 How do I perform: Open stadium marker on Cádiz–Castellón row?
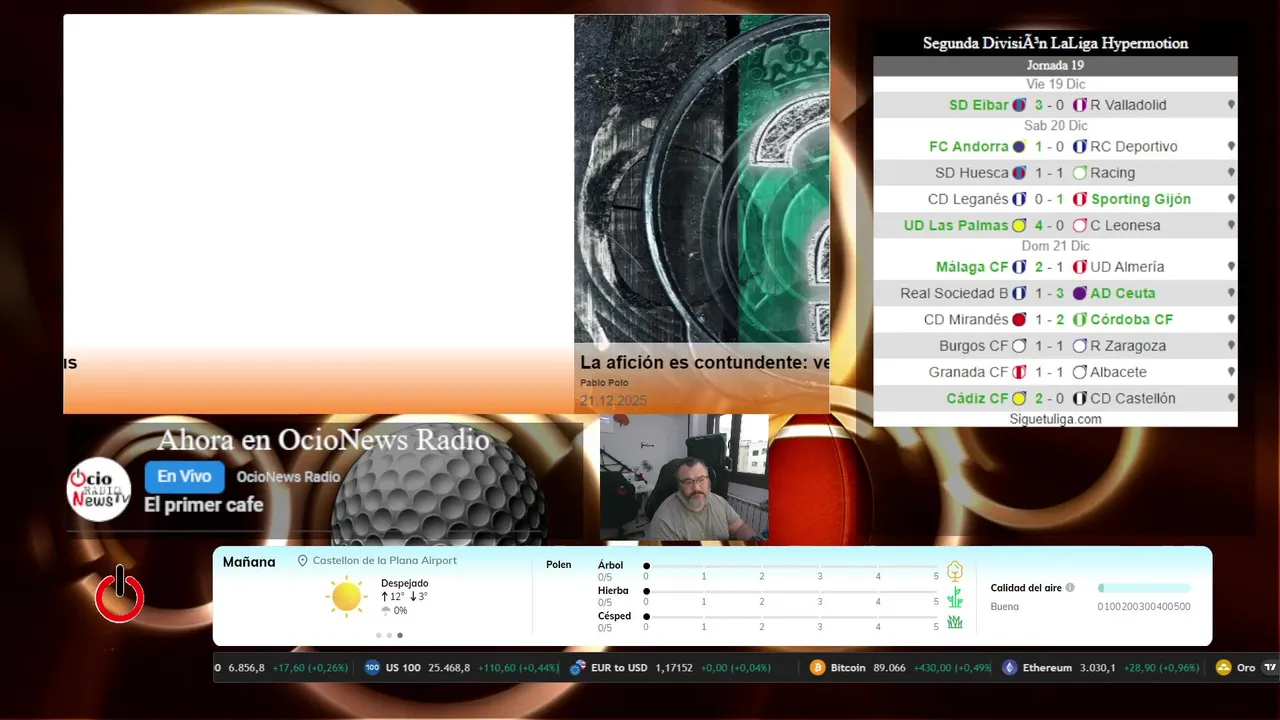tap(1231, 399)
